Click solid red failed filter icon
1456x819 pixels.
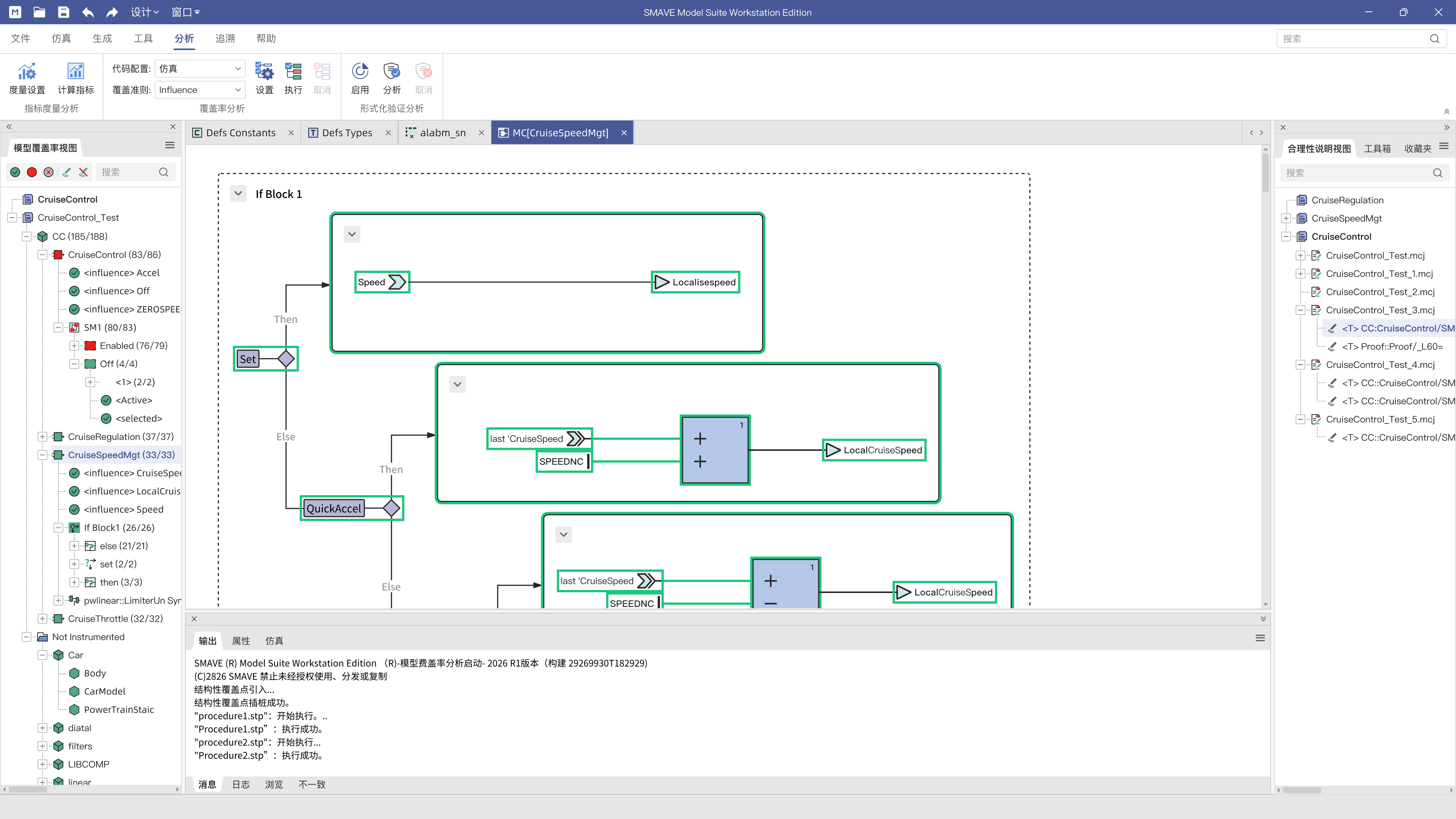(32, 172)
